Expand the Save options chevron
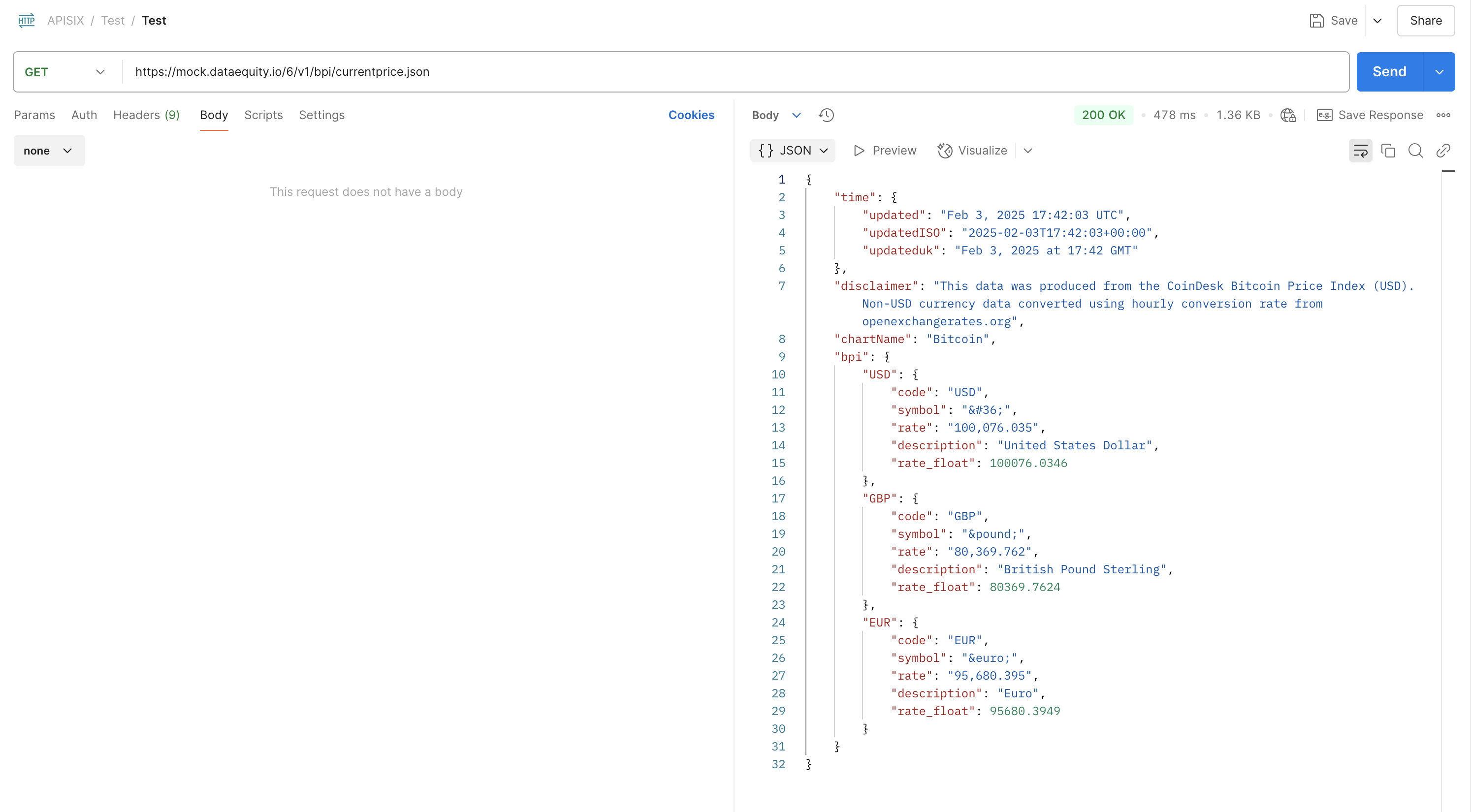 (x=1377, y=21)
